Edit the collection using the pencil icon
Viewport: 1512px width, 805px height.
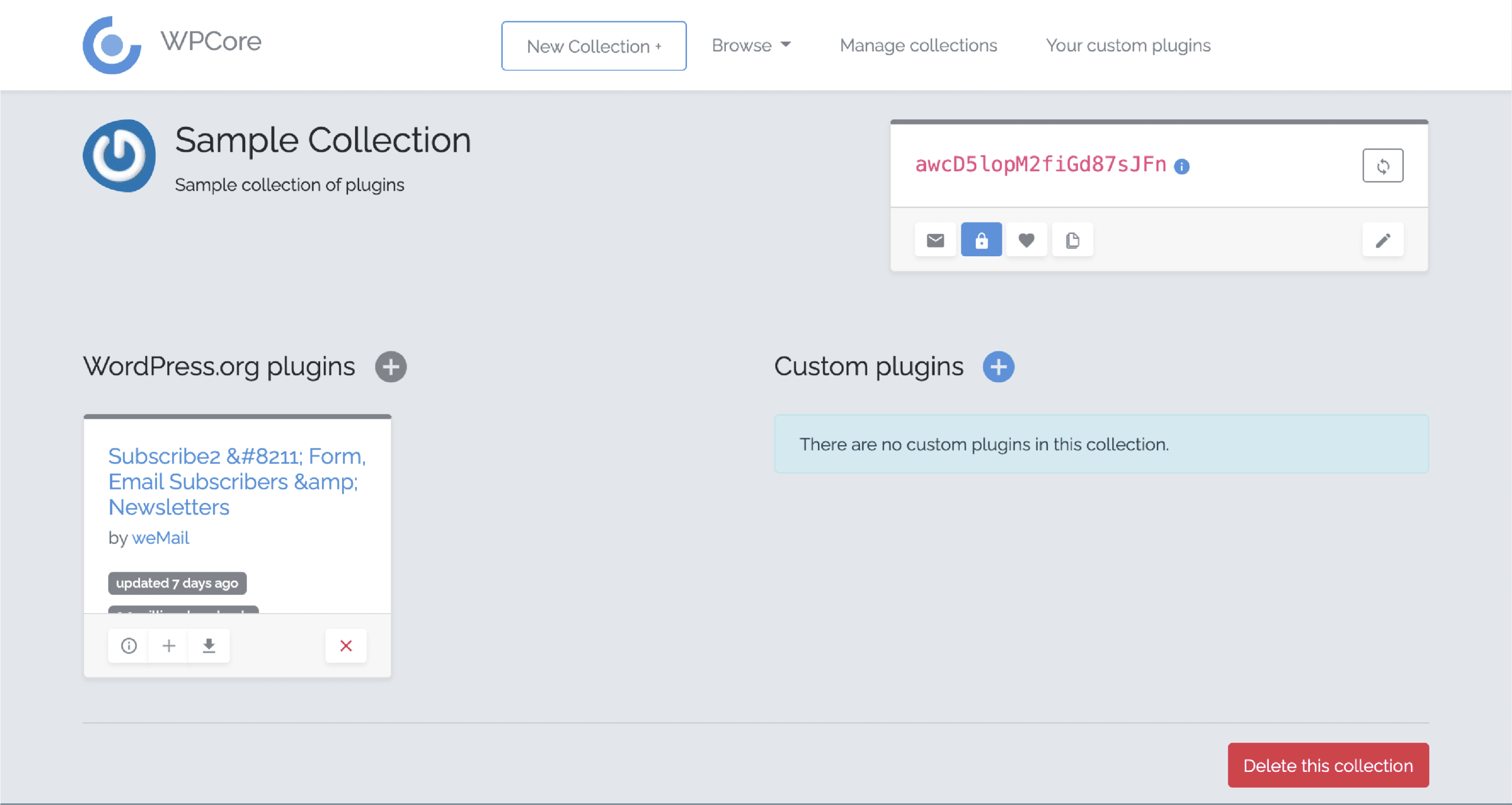tap(1383, 239)
